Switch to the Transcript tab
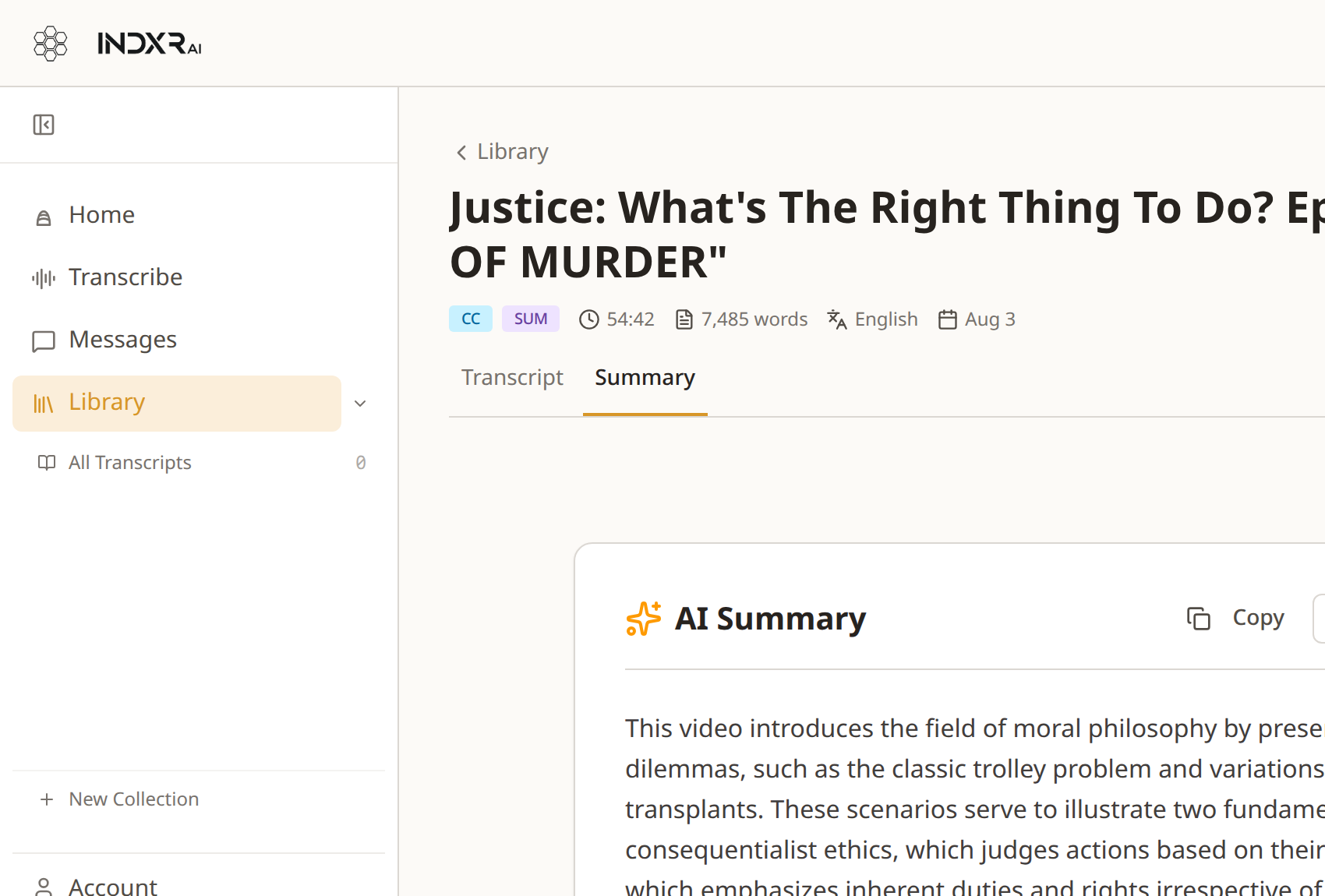1325x896 pixels. pyautogui.click(x=512, y=377)
